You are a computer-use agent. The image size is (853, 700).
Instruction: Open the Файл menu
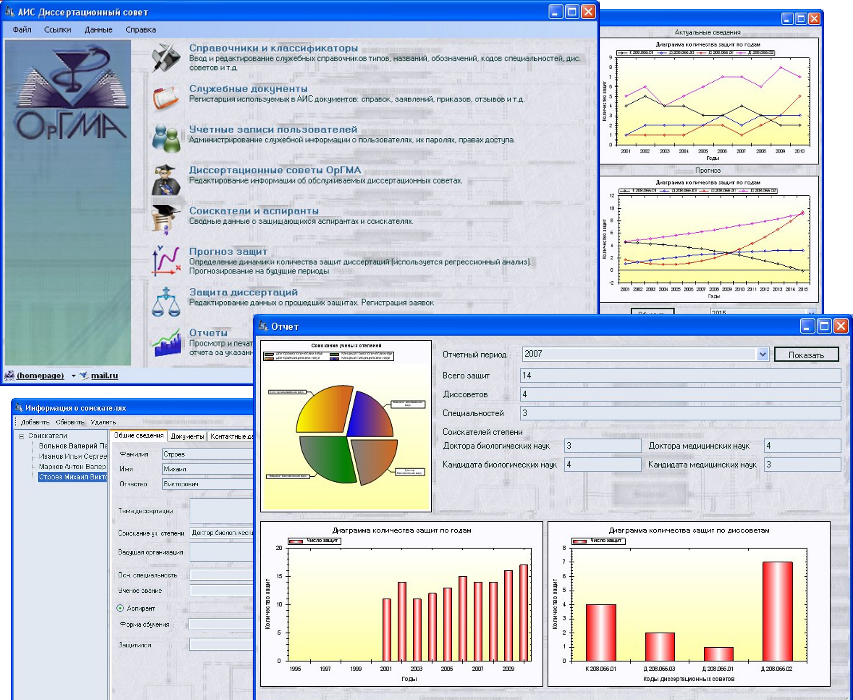coord(22,30)
